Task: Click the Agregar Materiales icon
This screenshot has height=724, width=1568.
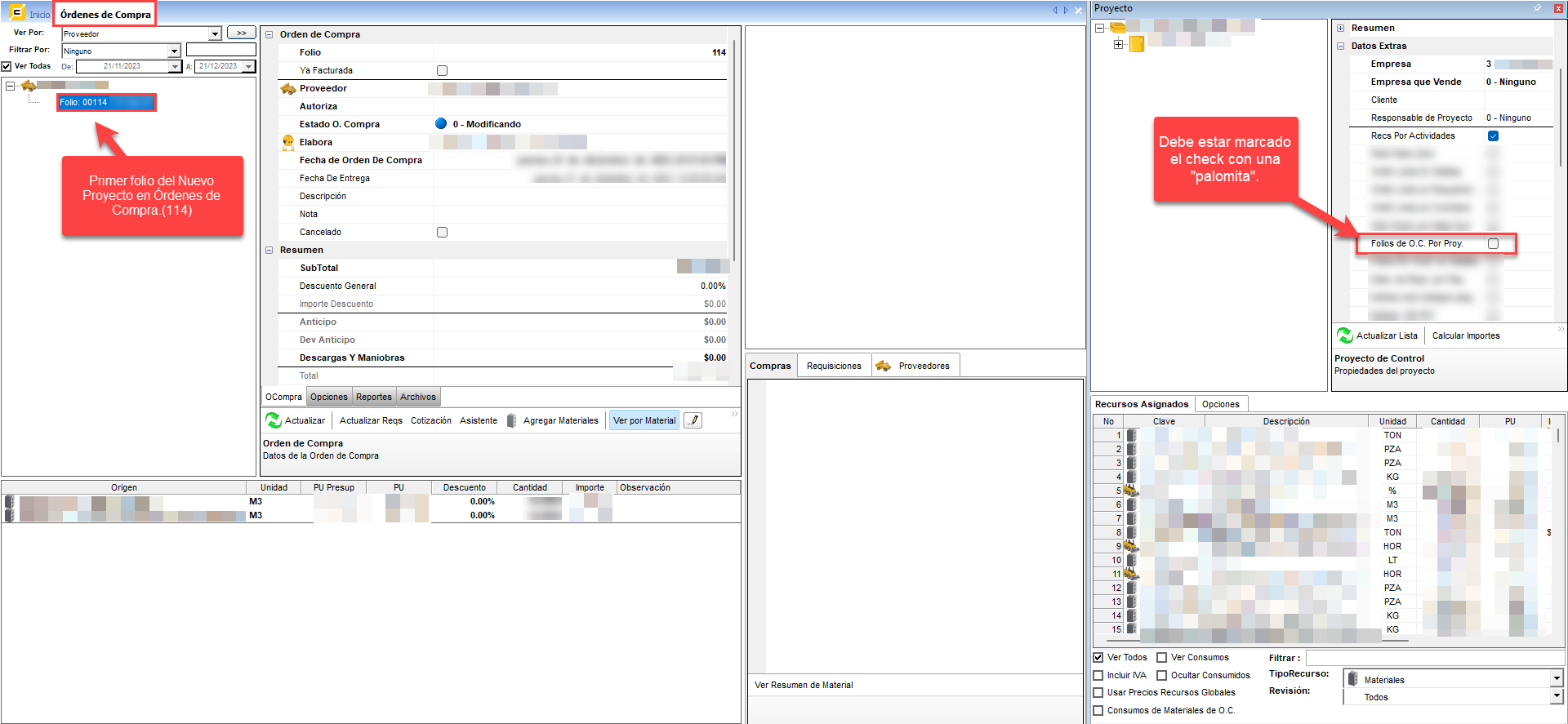Action: point(512,420)
